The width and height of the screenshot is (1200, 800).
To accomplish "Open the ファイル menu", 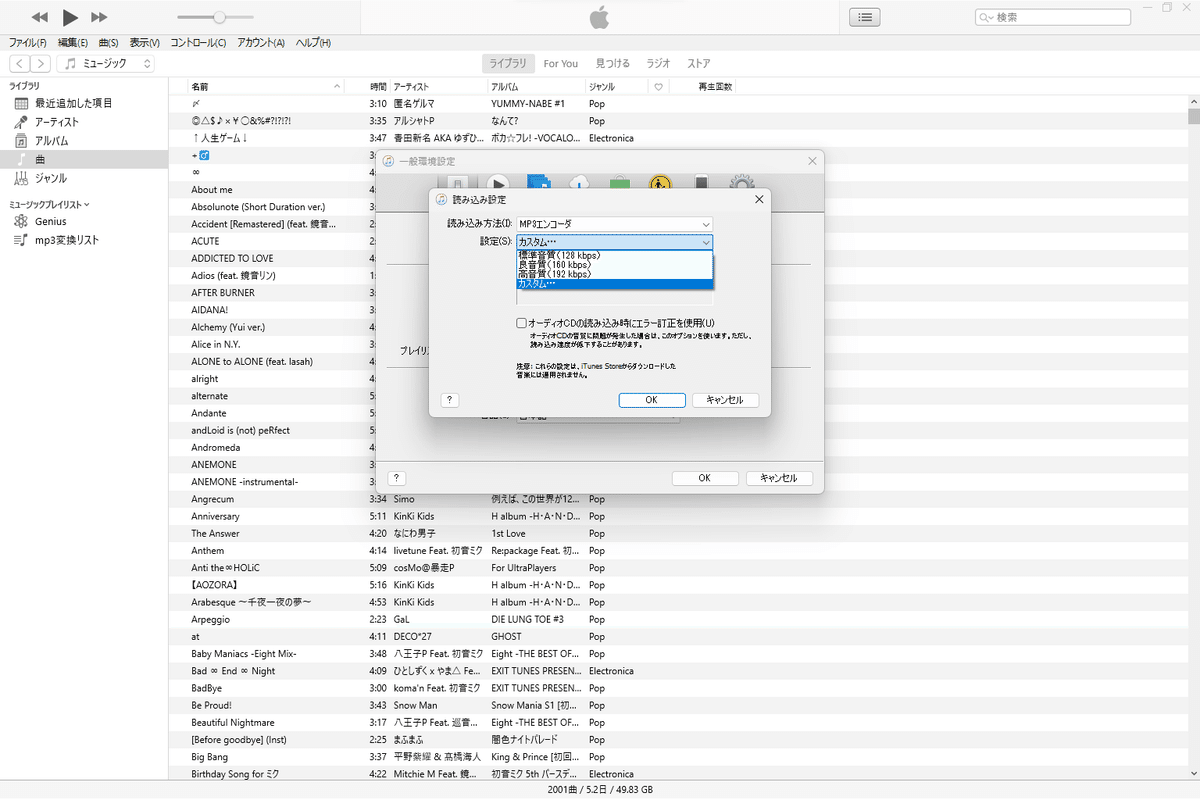I will [27, 43].
